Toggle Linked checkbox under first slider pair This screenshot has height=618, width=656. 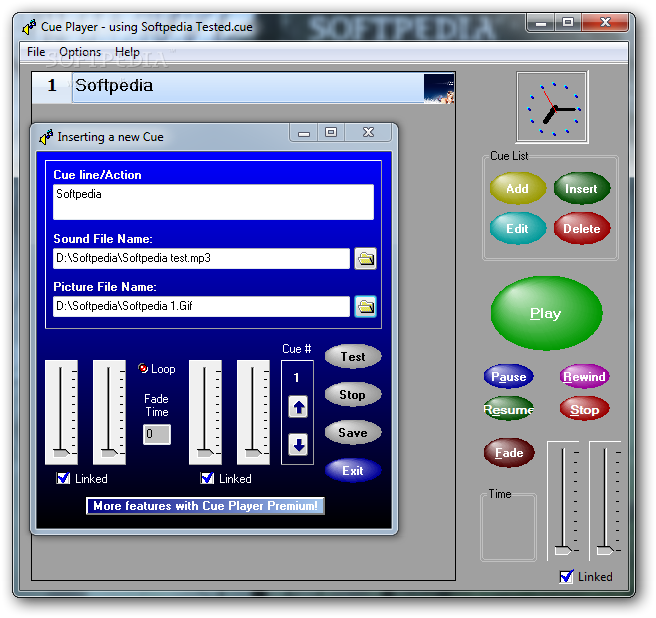(63, 478)
